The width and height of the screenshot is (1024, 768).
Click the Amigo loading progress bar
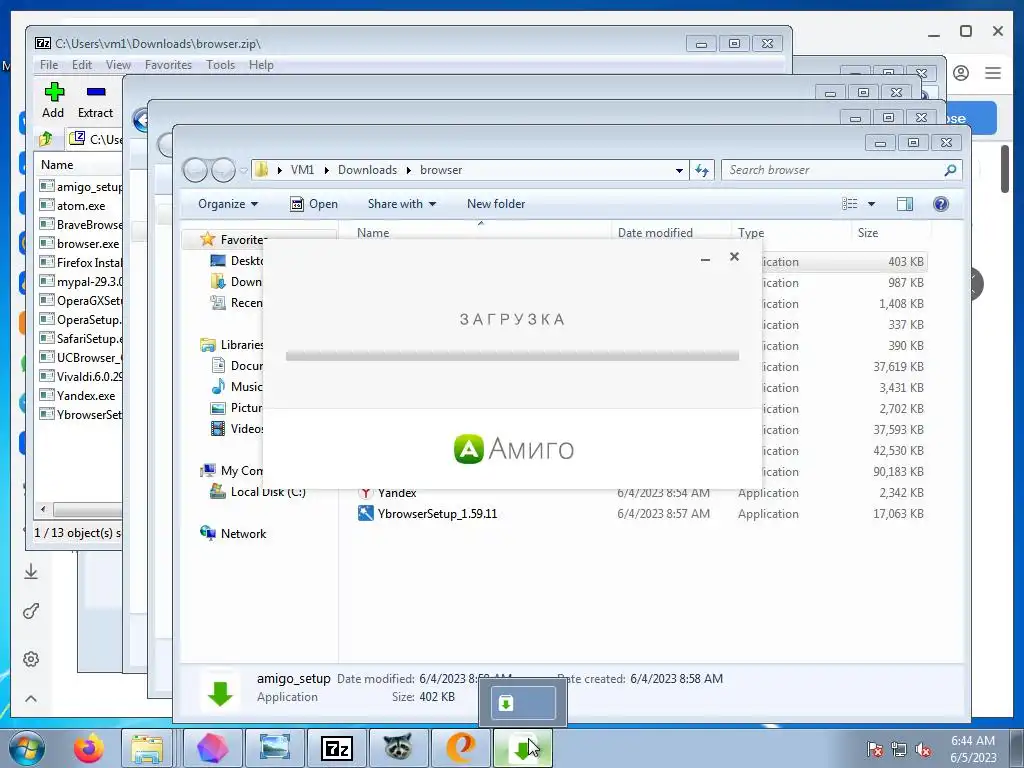pyautogui.click(x=512, y=356)
